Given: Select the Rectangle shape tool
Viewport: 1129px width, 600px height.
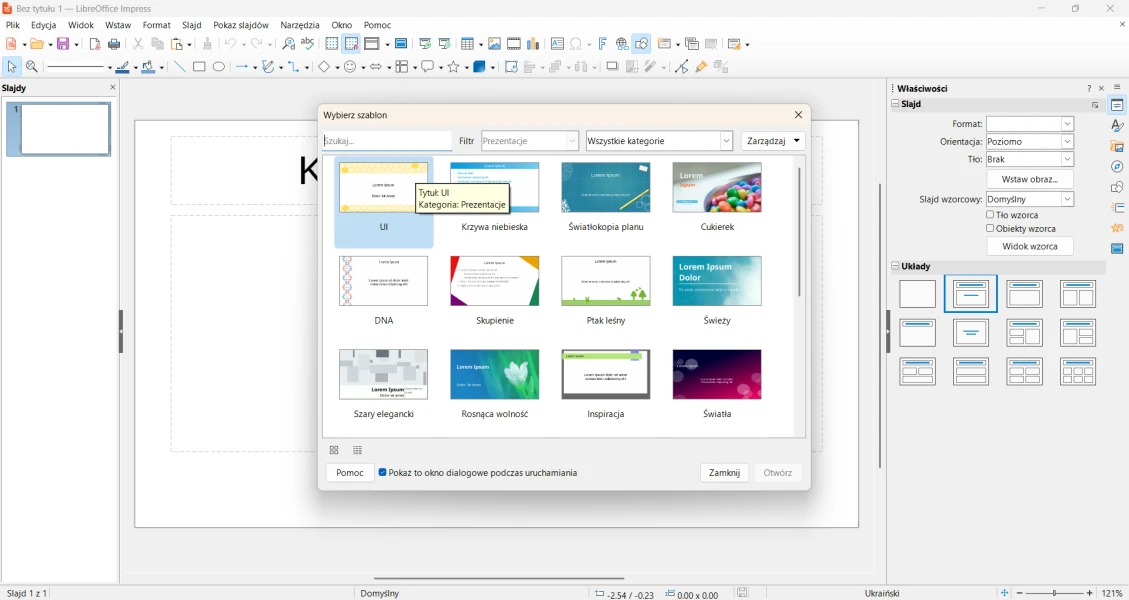Looking at the screenshot, I should (x=199, y=67).
